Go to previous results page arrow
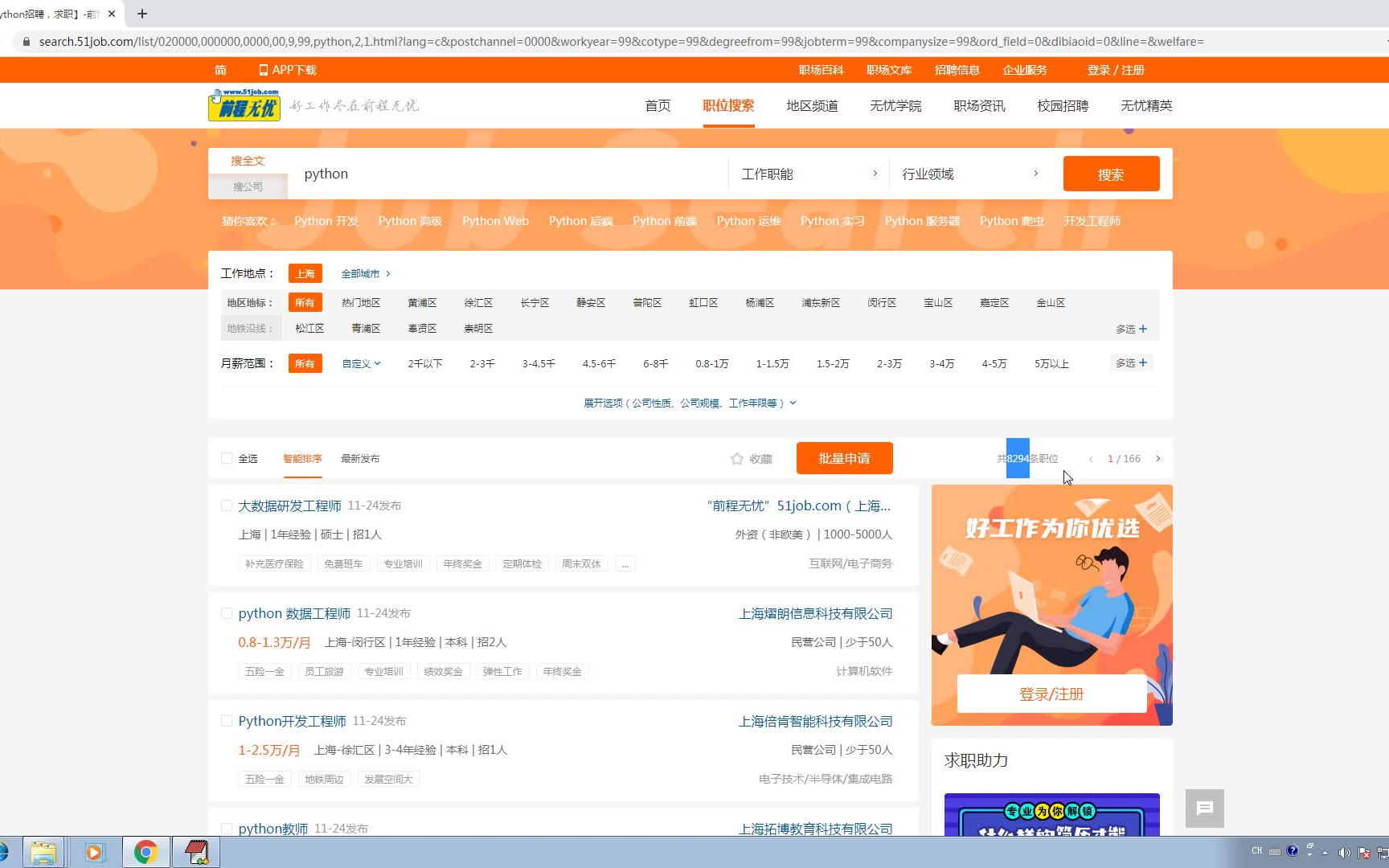Viewport: 1389px width, 868px height. pyautogui.click(x=1091, y=459)
